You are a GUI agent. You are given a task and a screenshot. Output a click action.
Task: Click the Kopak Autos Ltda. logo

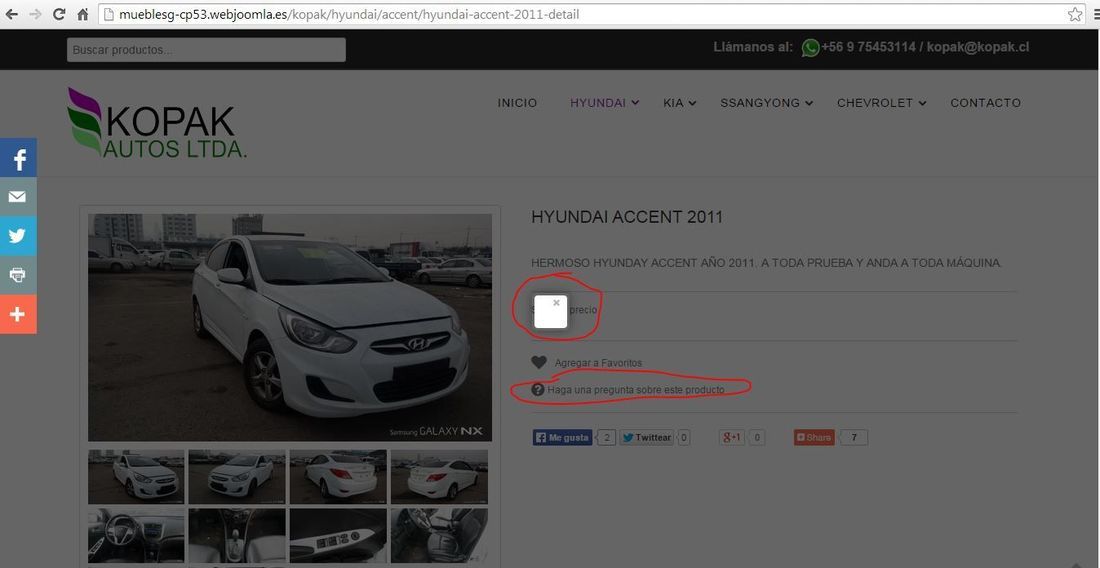pos(157,122)
